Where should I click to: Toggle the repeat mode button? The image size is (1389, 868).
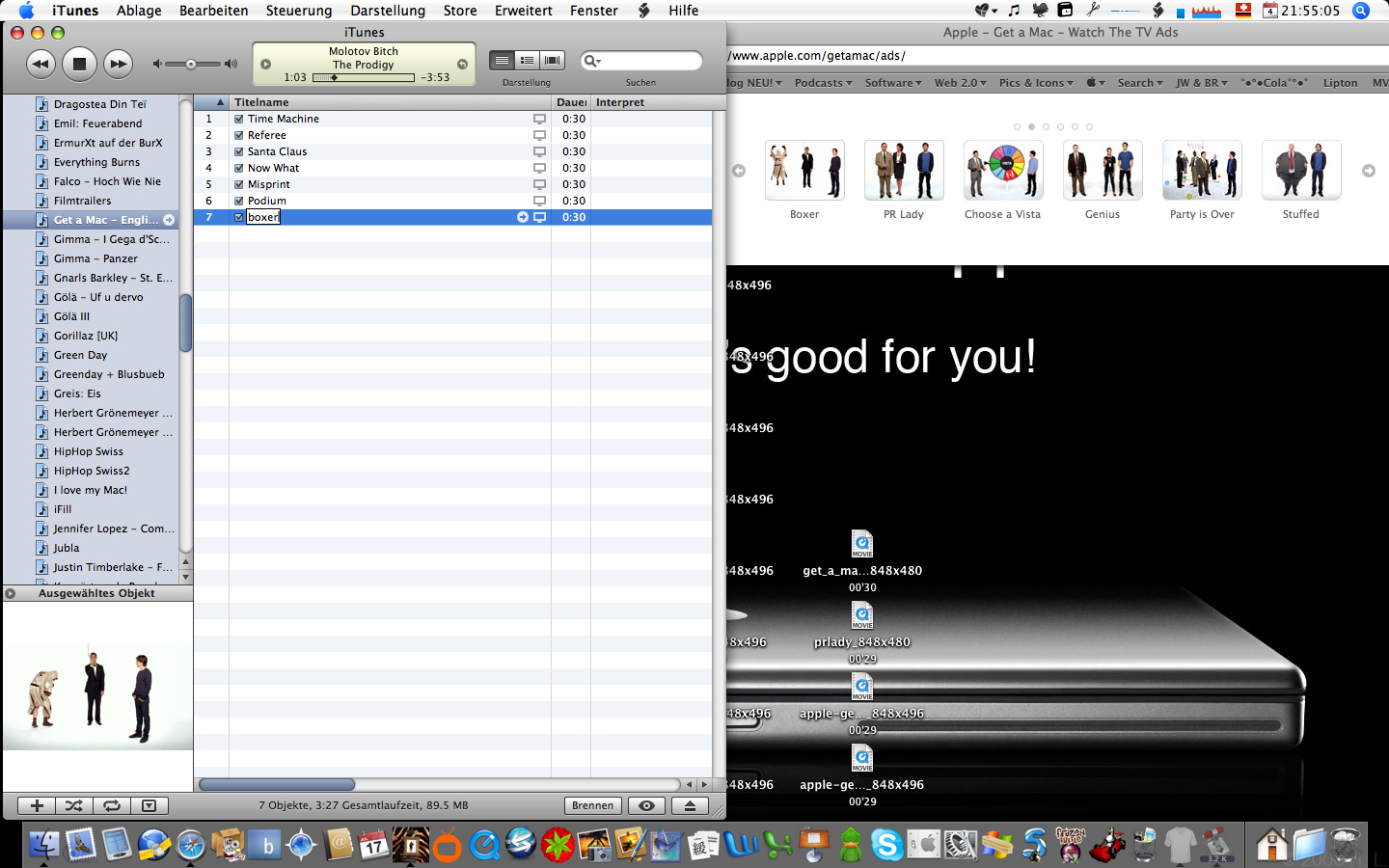112,805
